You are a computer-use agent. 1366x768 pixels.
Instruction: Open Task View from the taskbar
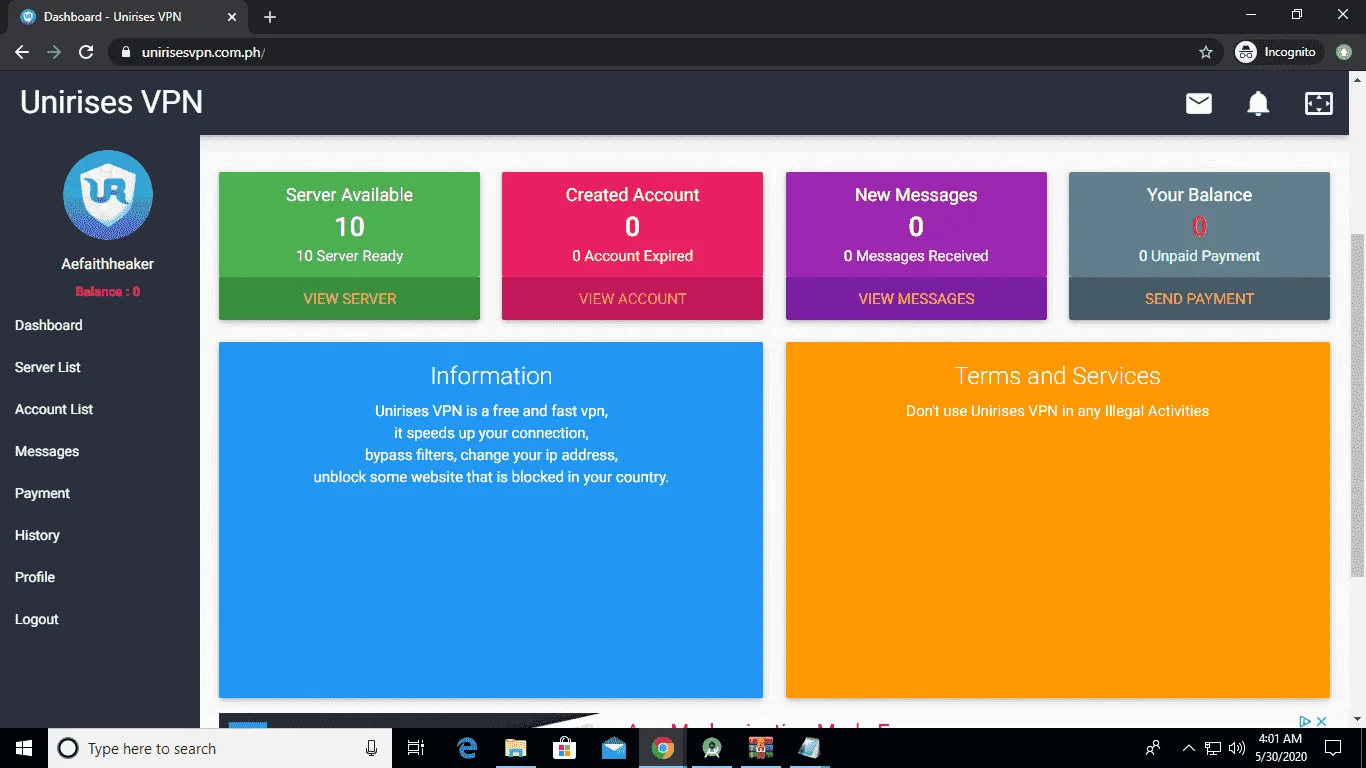point(416,748)
